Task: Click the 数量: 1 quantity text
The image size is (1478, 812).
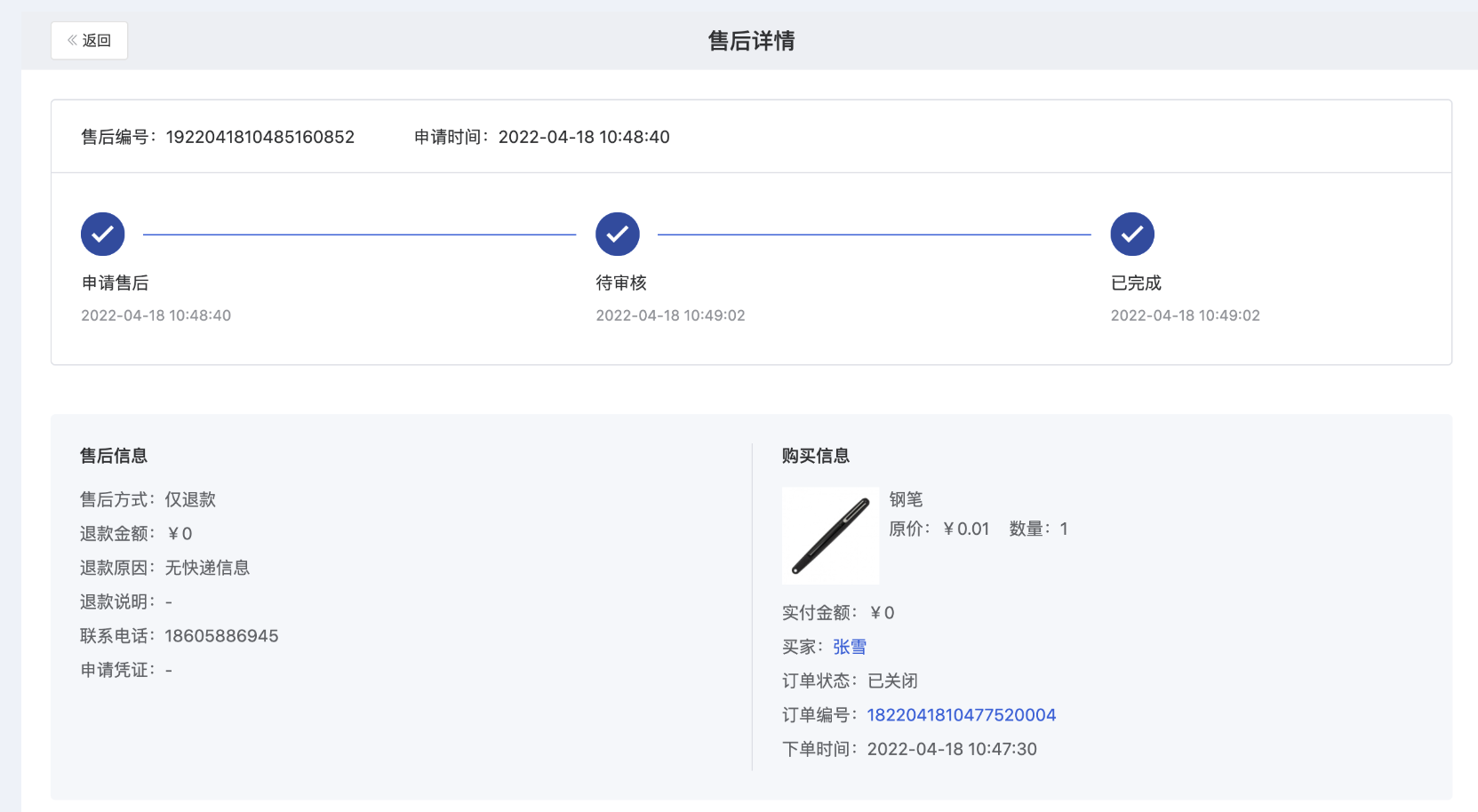Action: [1039, 529]
